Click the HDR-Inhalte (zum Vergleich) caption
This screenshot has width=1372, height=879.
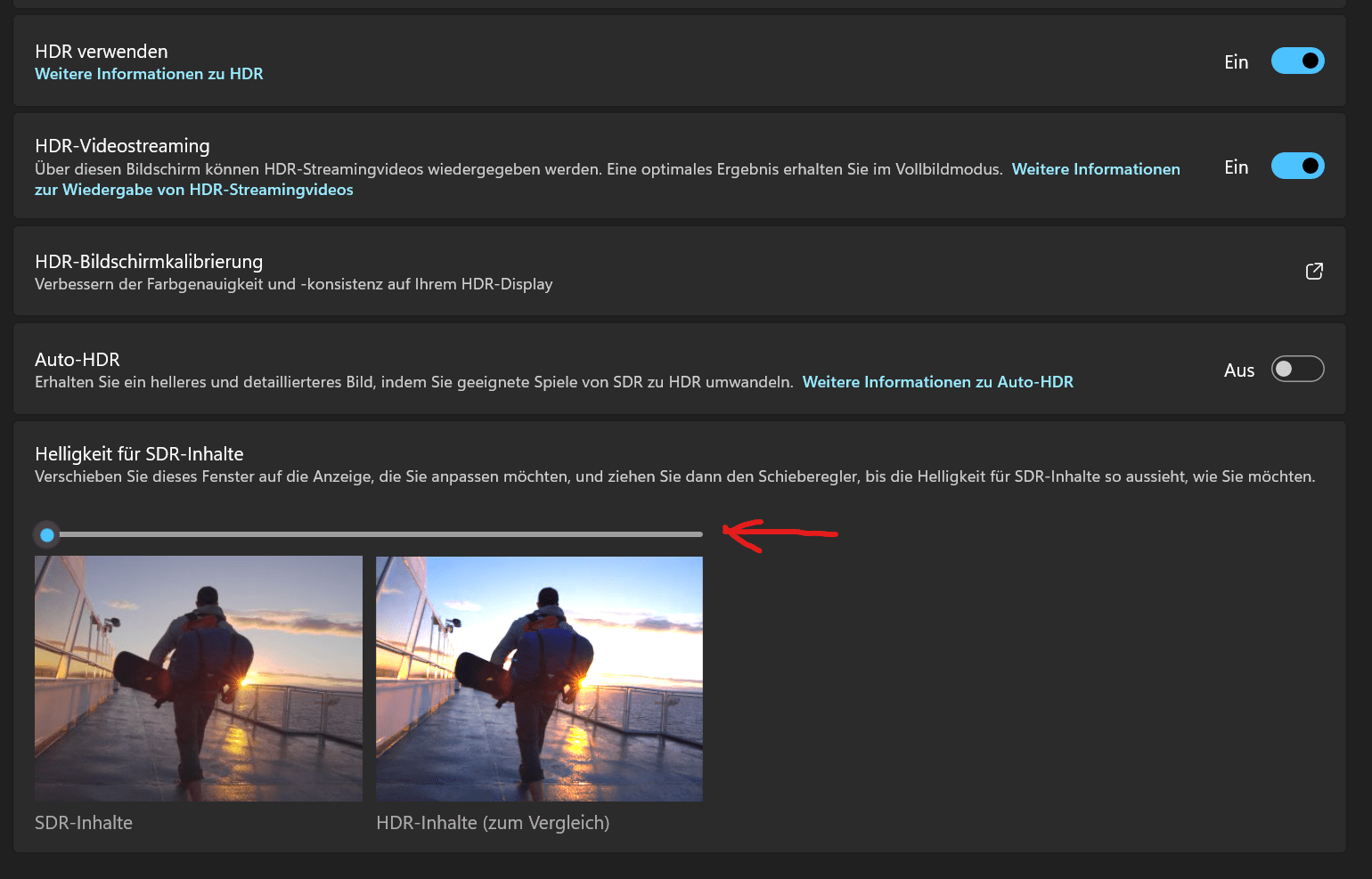[493, 823]
